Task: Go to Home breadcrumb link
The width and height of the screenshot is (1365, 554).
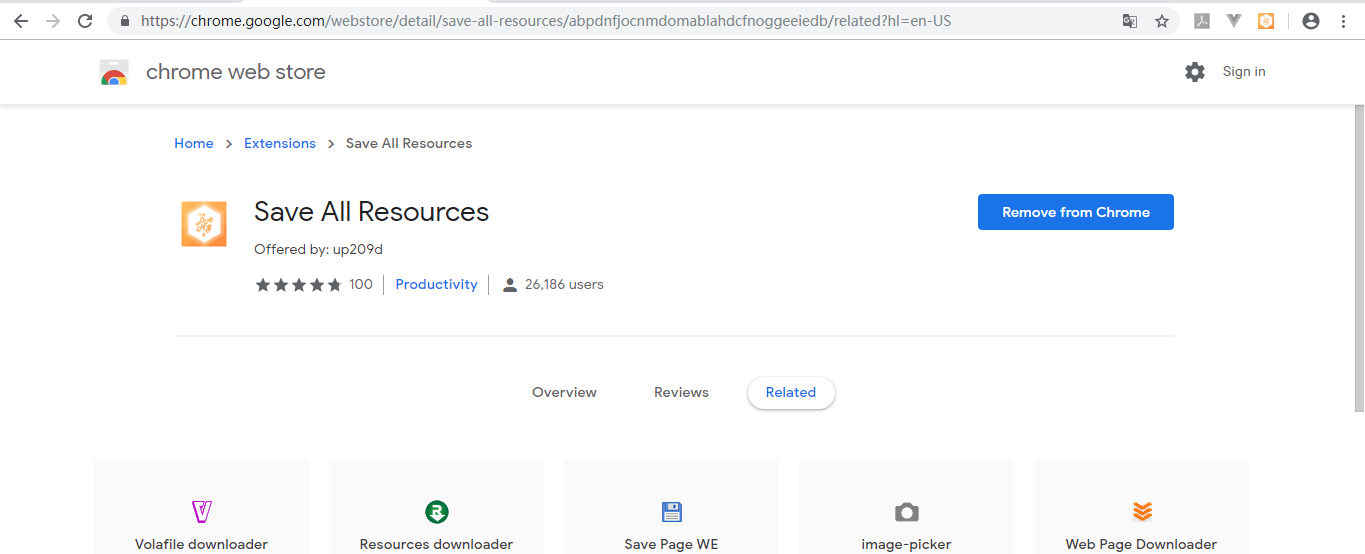Action: click(x=194, y=144)
